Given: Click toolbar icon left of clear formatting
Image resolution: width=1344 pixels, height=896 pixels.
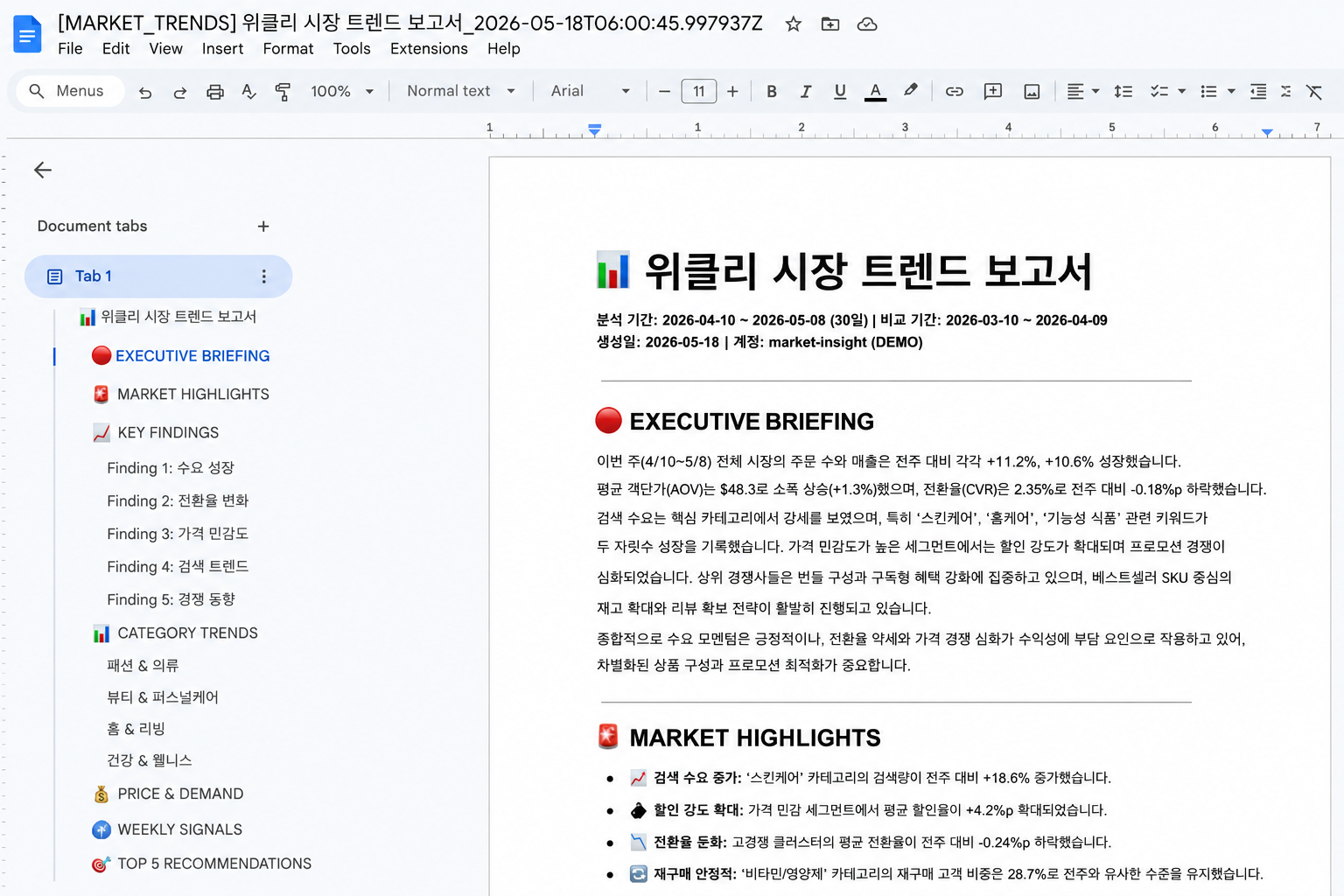Looking at the screenshot, I should pyautogui.click(x=1285, y=91).
